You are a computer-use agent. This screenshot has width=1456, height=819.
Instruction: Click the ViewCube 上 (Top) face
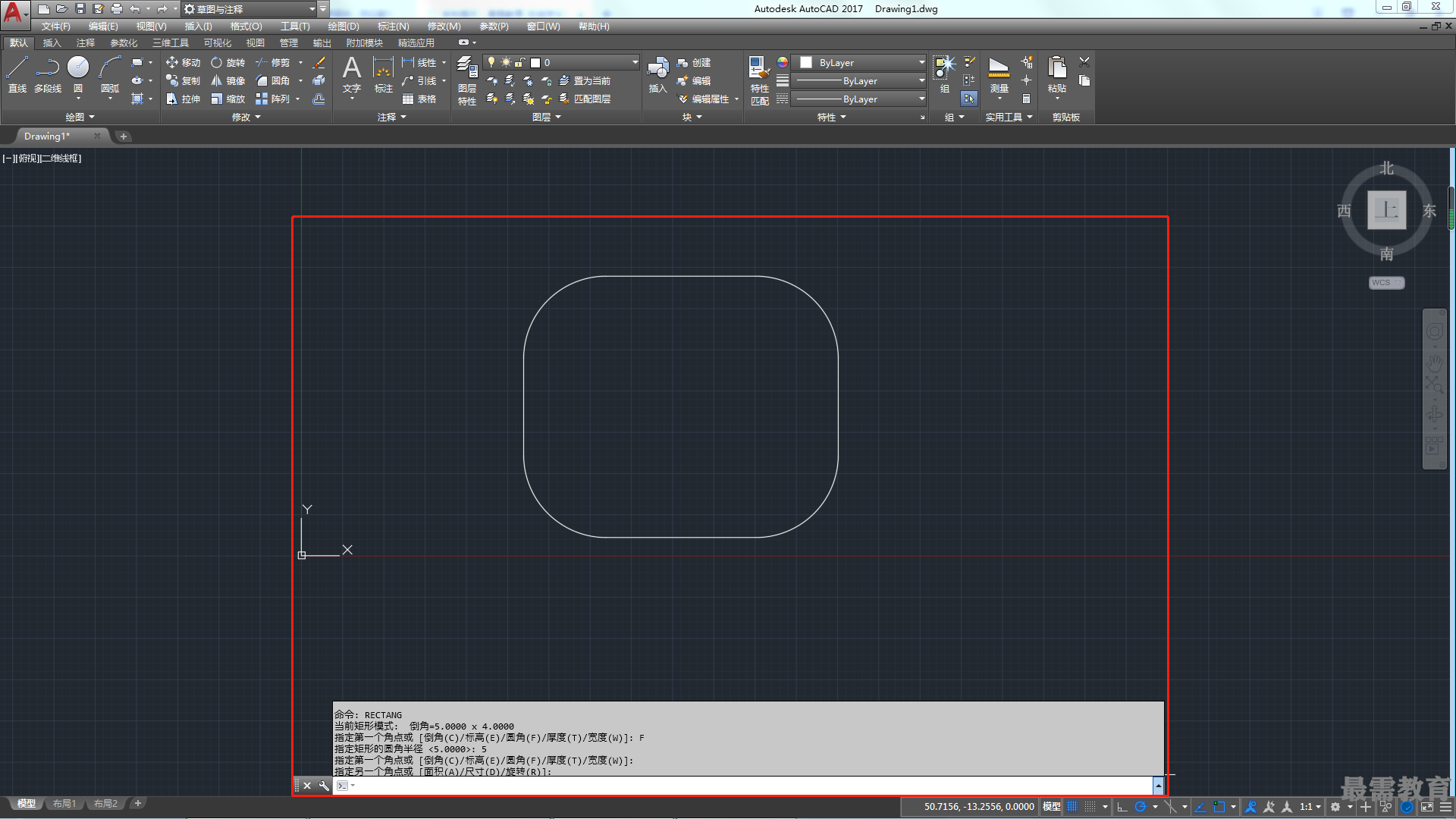tap(1386, 210)
